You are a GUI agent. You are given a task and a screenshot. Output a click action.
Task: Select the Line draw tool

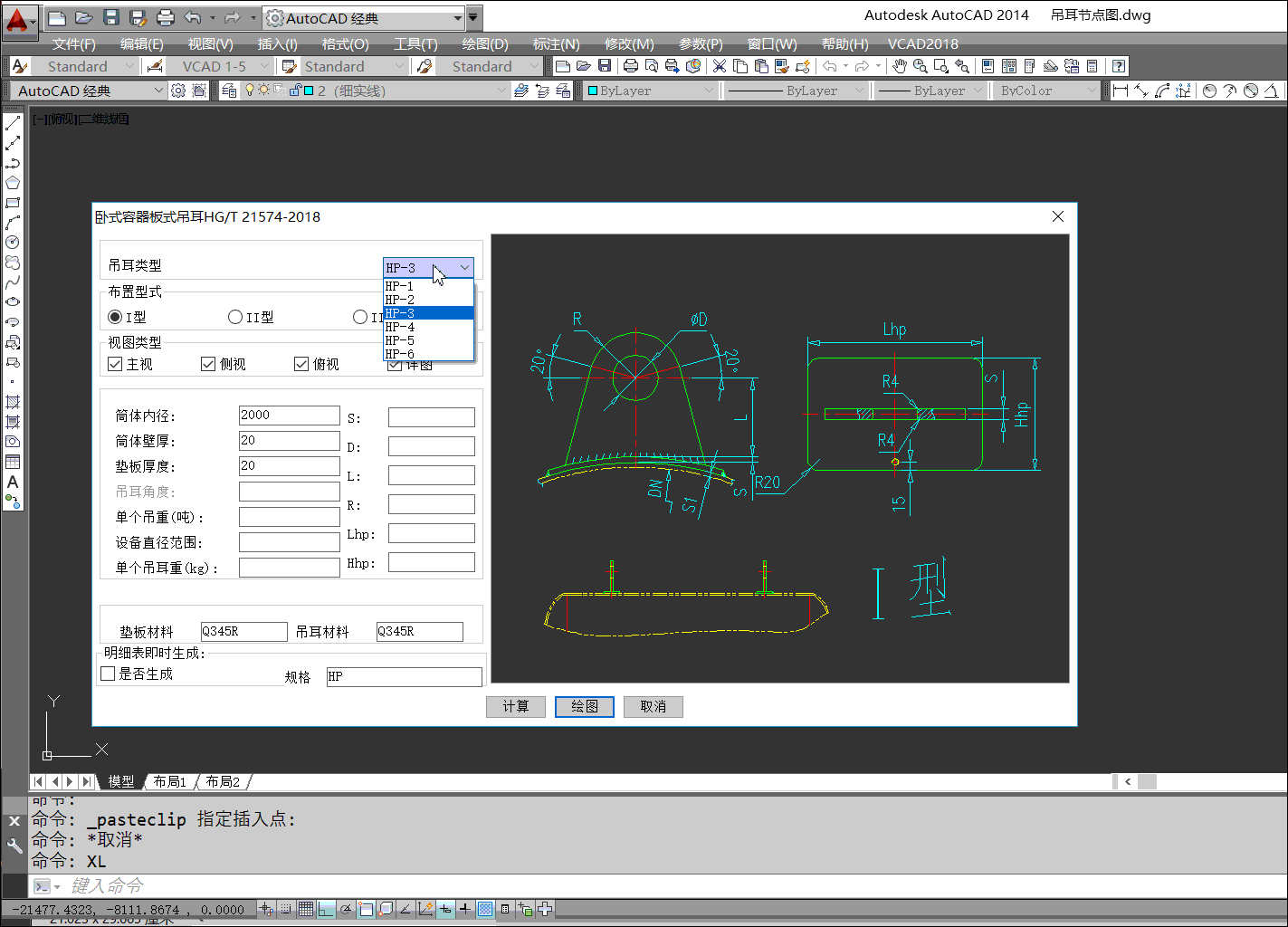13,123
